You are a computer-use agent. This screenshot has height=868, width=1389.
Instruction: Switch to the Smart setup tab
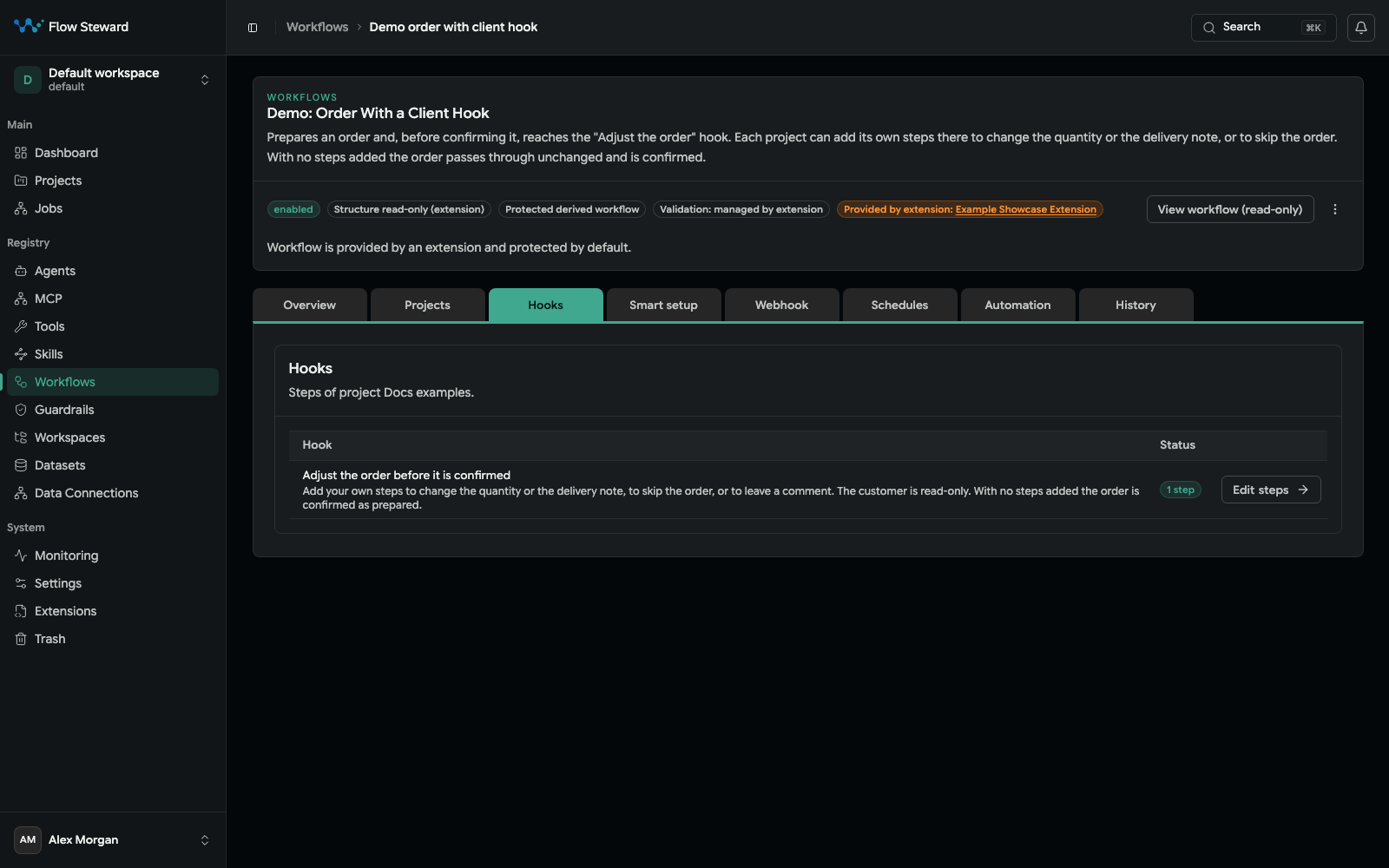pyautogui.click(x=663, y=305)
